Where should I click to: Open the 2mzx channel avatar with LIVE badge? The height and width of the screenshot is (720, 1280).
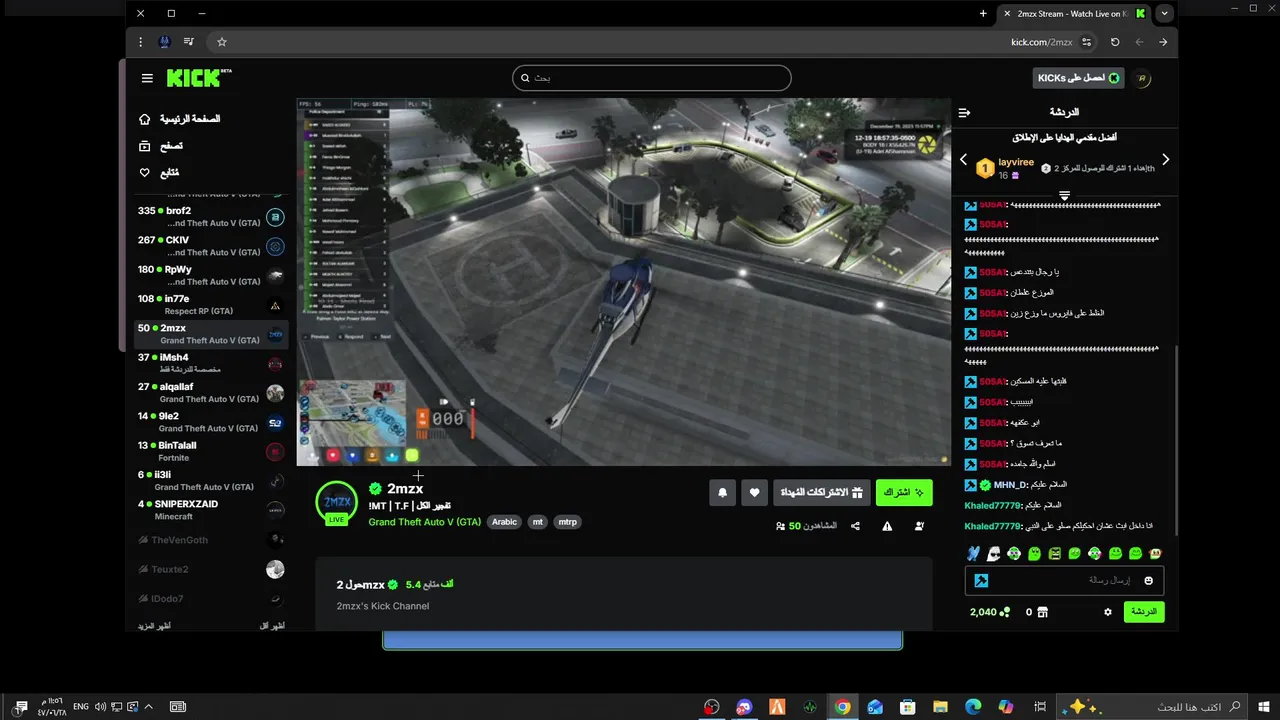click(337, 503)
